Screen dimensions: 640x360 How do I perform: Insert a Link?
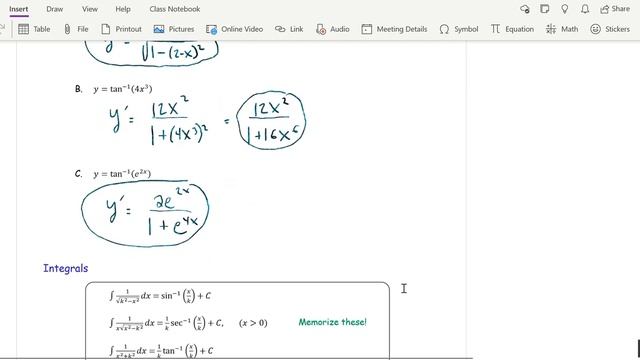pos(289,29)
